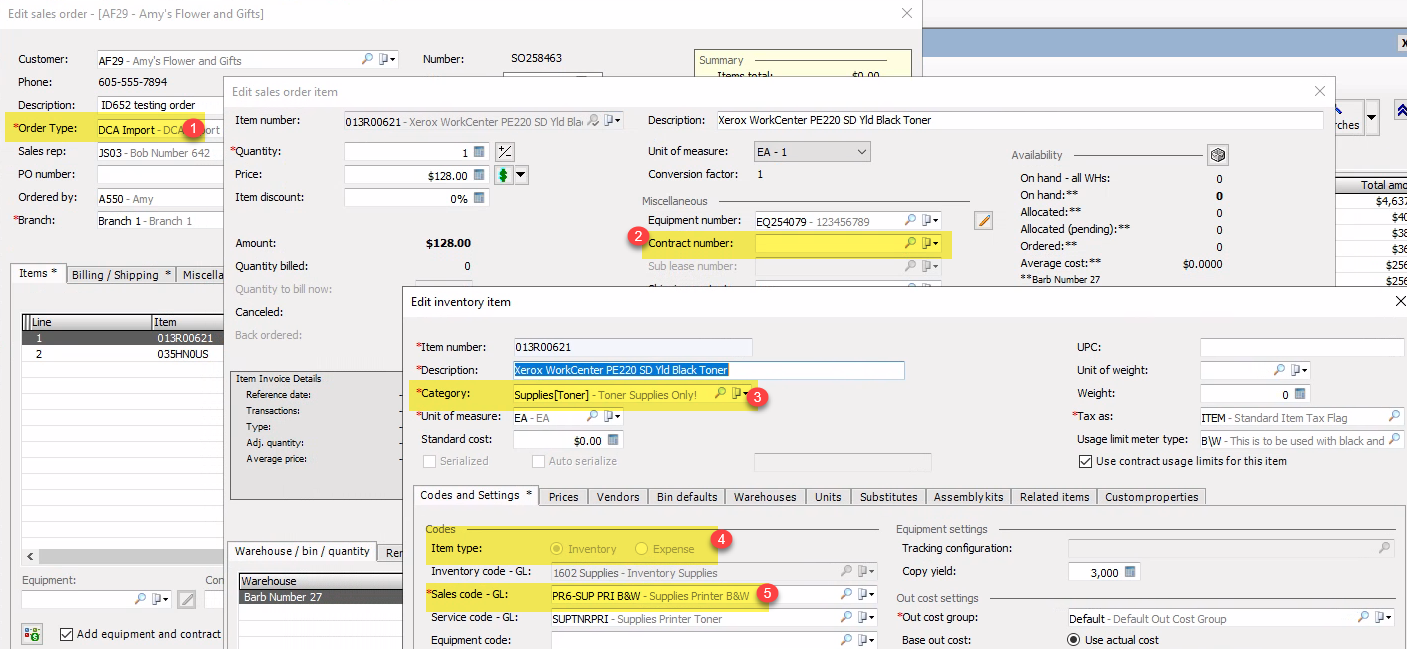Screen dimensions: 1407x649
Task: Search Service code - GL magnifier
Action: (846, 618)
